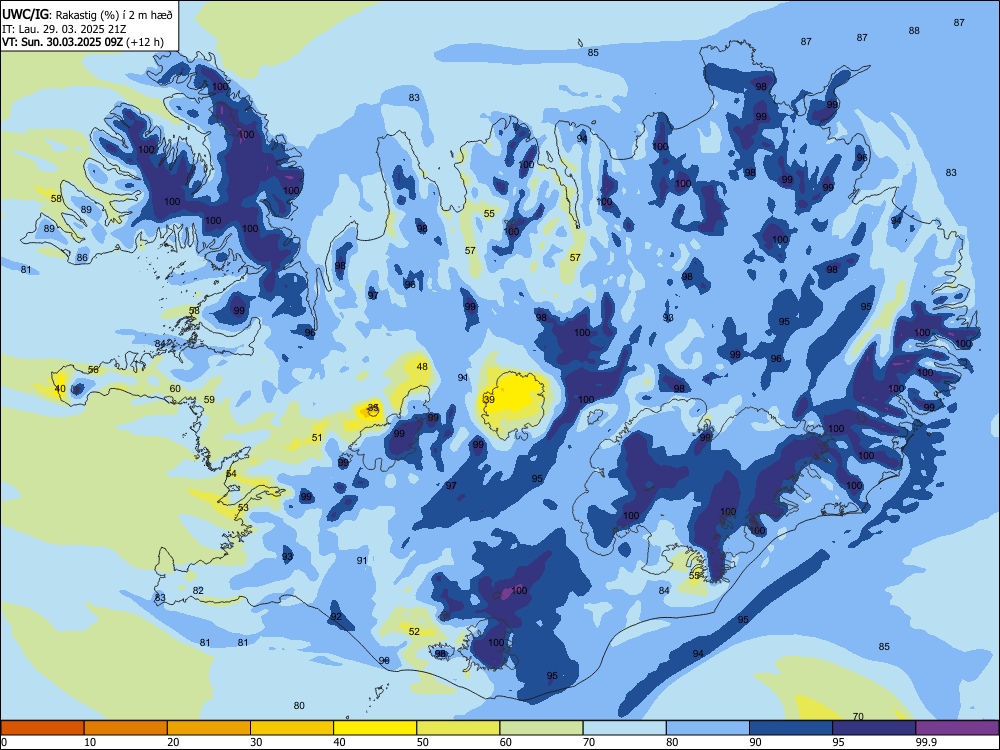Click the bright yellow 40–50 legend swatch
Viewport: 1000px width, 750px height.
click(x=375, y=728)
